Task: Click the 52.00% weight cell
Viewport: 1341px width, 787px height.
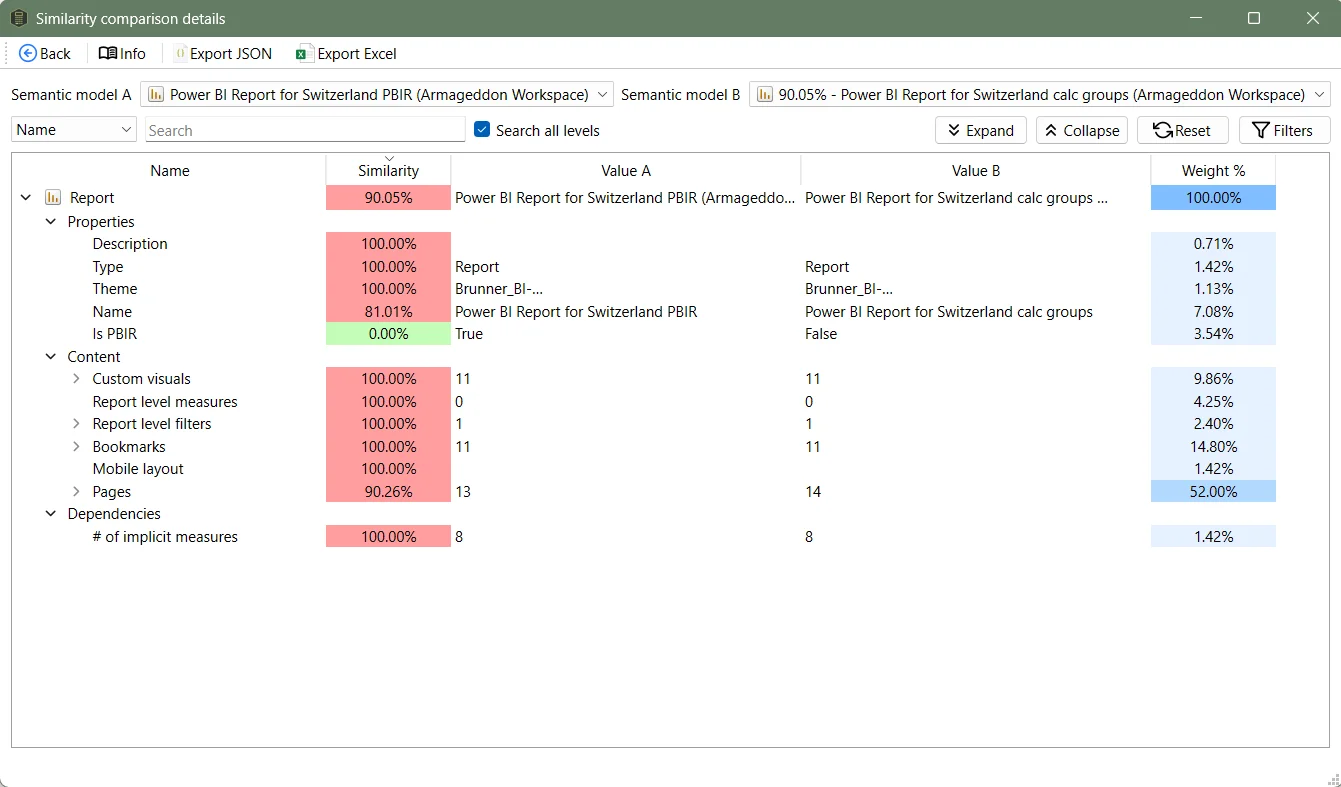Action: 1213,492
